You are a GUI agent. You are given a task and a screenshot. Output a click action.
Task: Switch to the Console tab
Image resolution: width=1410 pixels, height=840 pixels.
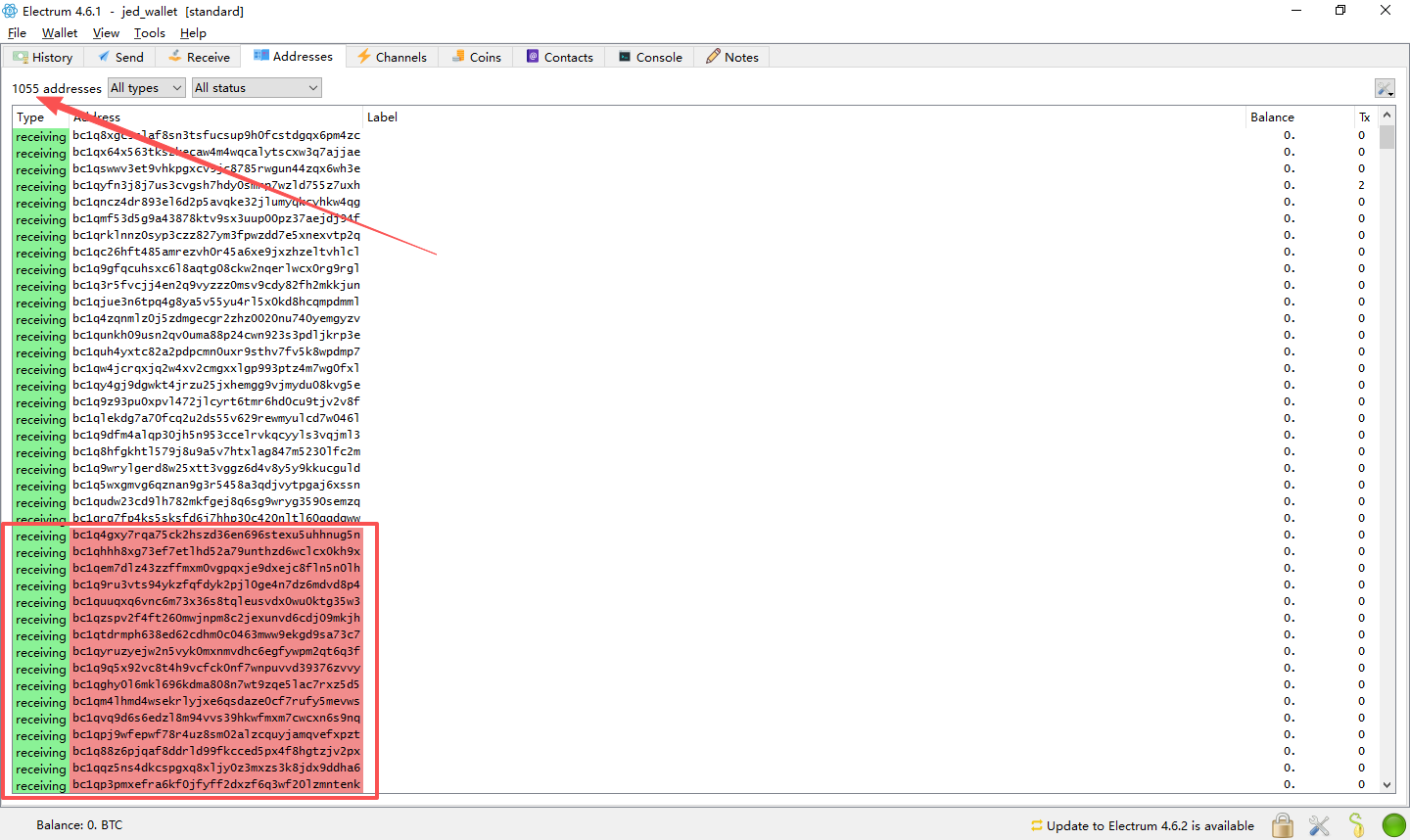650,57
